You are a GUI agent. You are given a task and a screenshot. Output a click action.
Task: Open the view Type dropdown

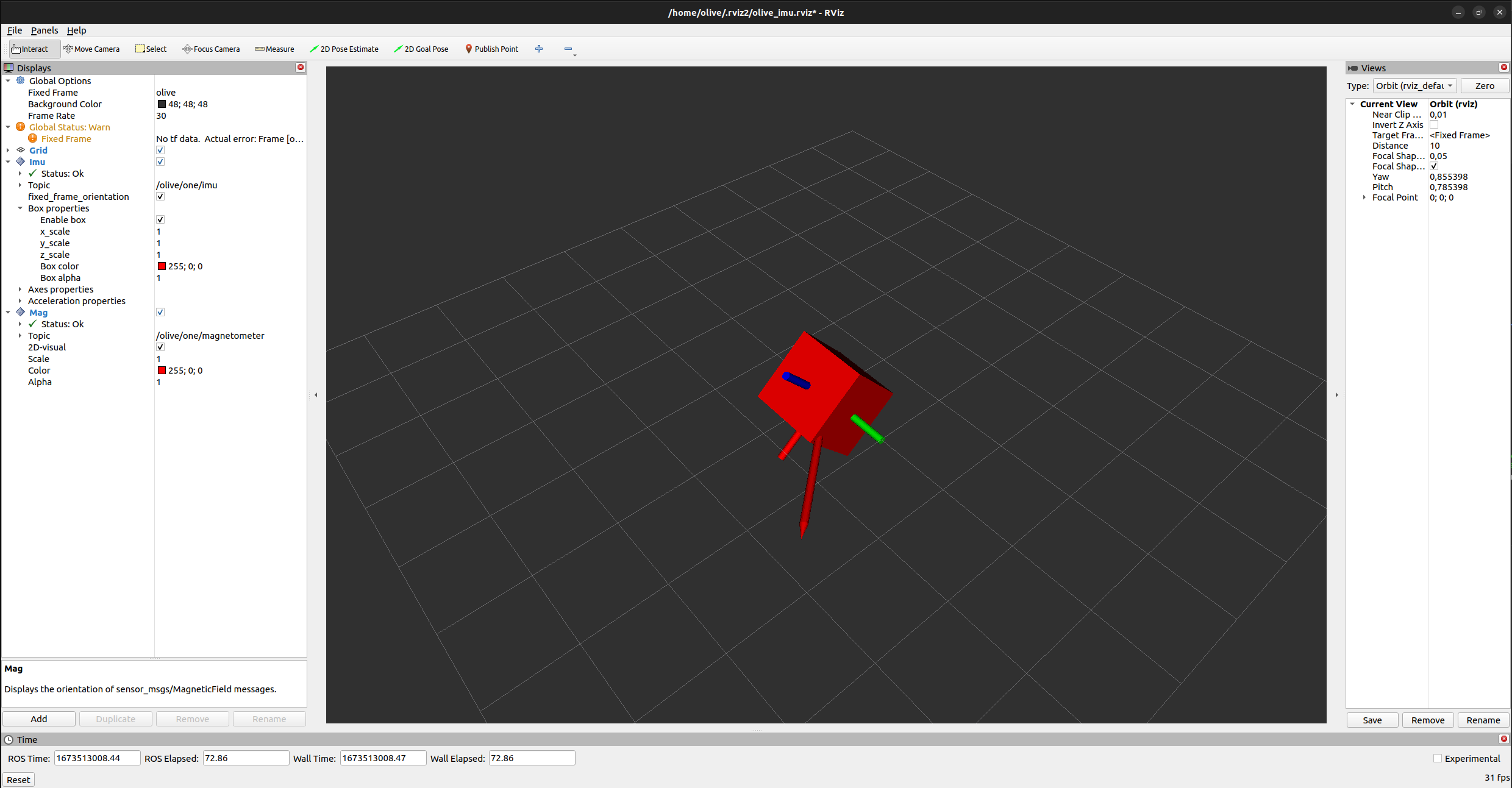tap(1414, 86)
